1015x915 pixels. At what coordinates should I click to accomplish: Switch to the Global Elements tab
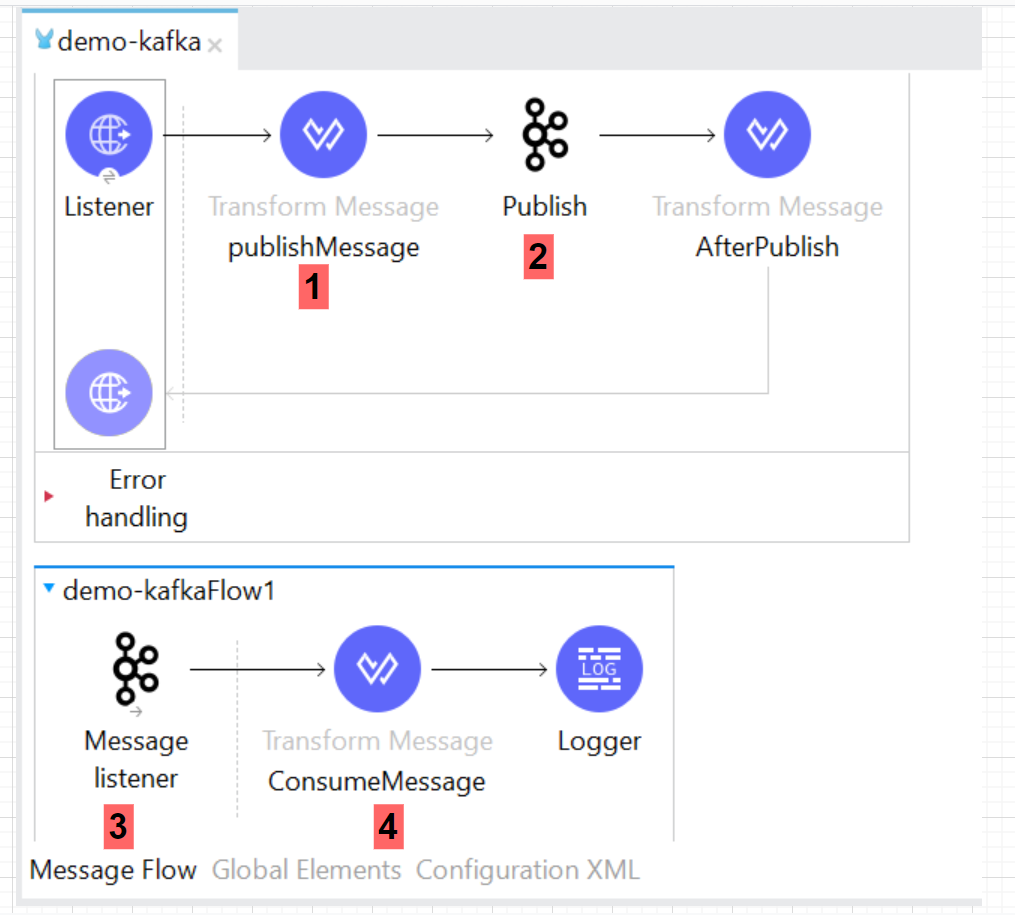pos(305,869)
